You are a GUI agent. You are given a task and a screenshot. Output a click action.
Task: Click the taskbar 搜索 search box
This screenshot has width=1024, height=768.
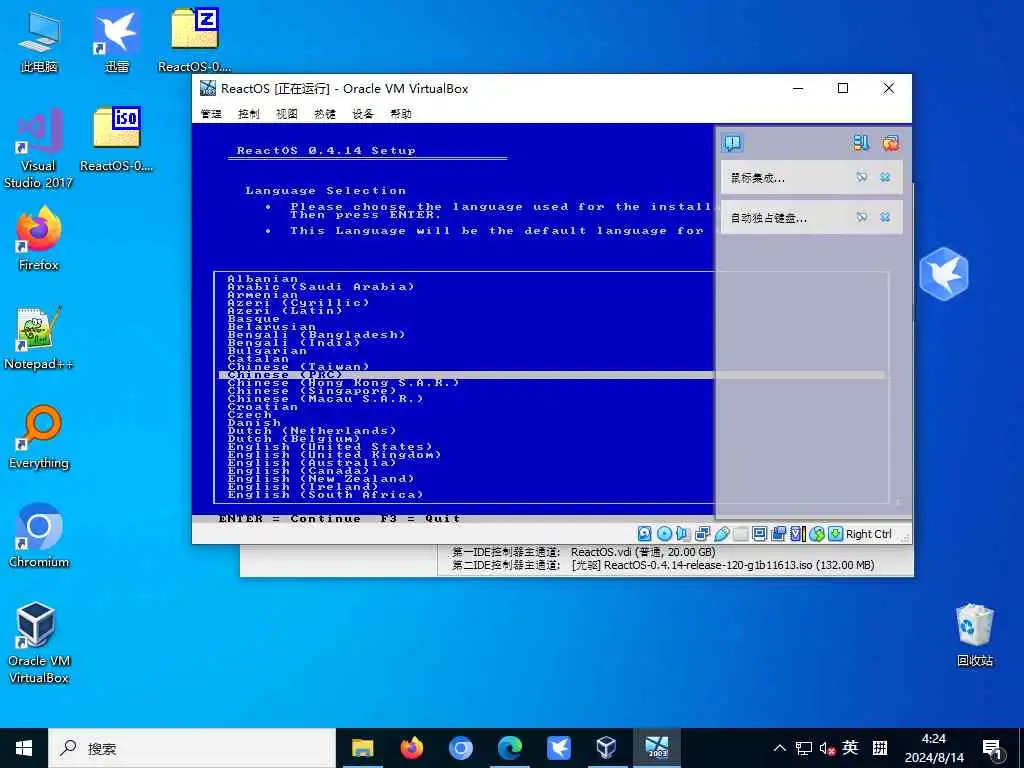192,748
